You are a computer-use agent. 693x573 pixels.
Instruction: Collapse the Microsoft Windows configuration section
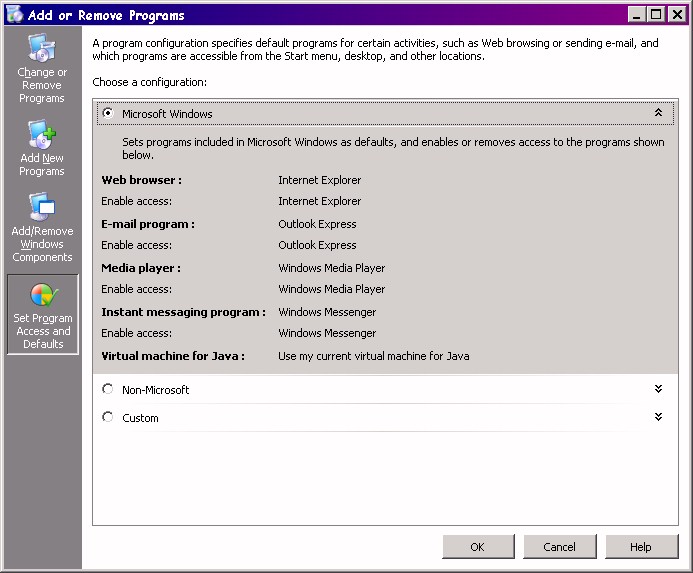pos(658,113)
